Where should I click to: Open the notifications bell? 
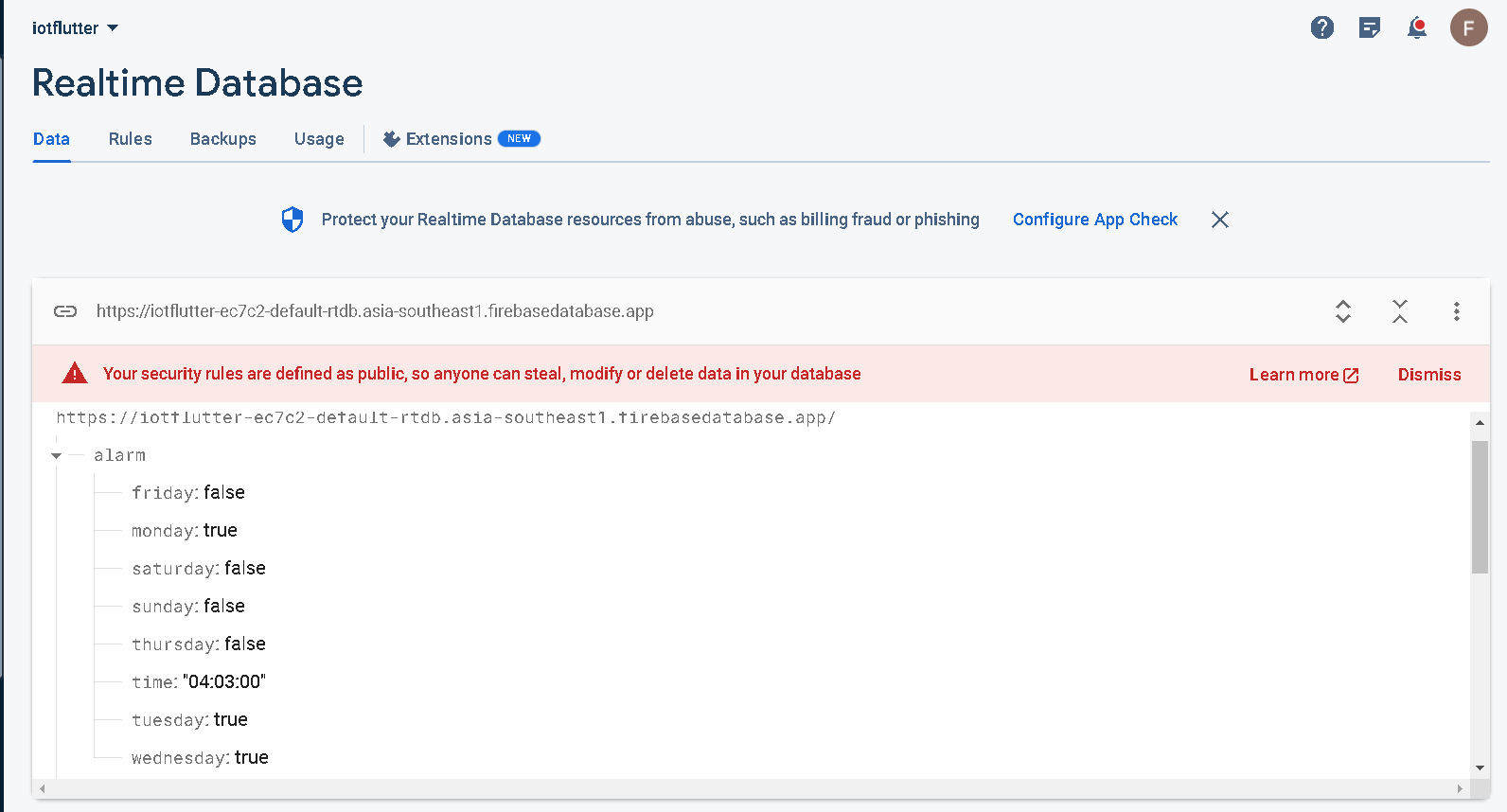click(1417, 27)
